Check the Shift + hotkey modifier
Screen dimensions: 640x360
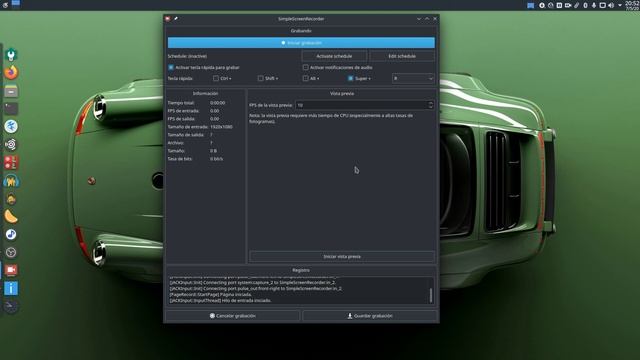point(260,78)
